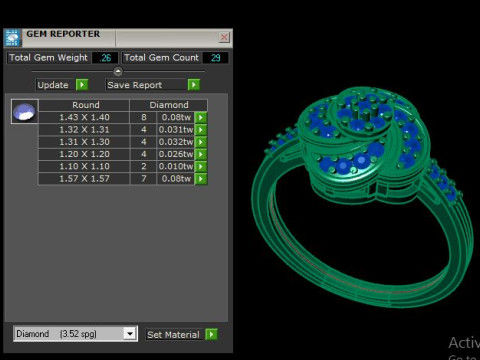Click the green arrow next to Update

coord(82,85)
